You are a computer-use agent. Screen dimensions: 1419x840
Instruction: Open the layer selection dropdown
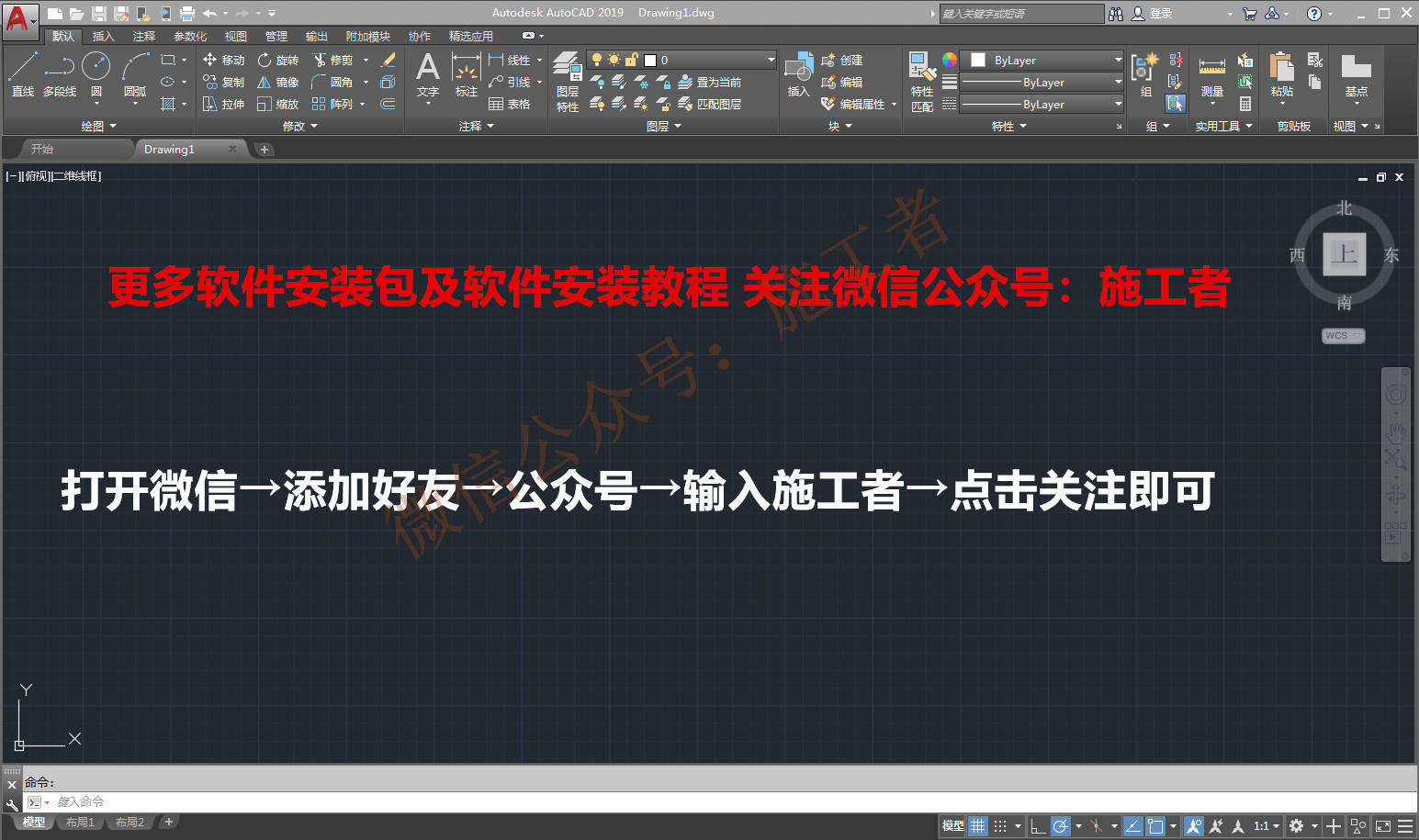click(681, 60)
